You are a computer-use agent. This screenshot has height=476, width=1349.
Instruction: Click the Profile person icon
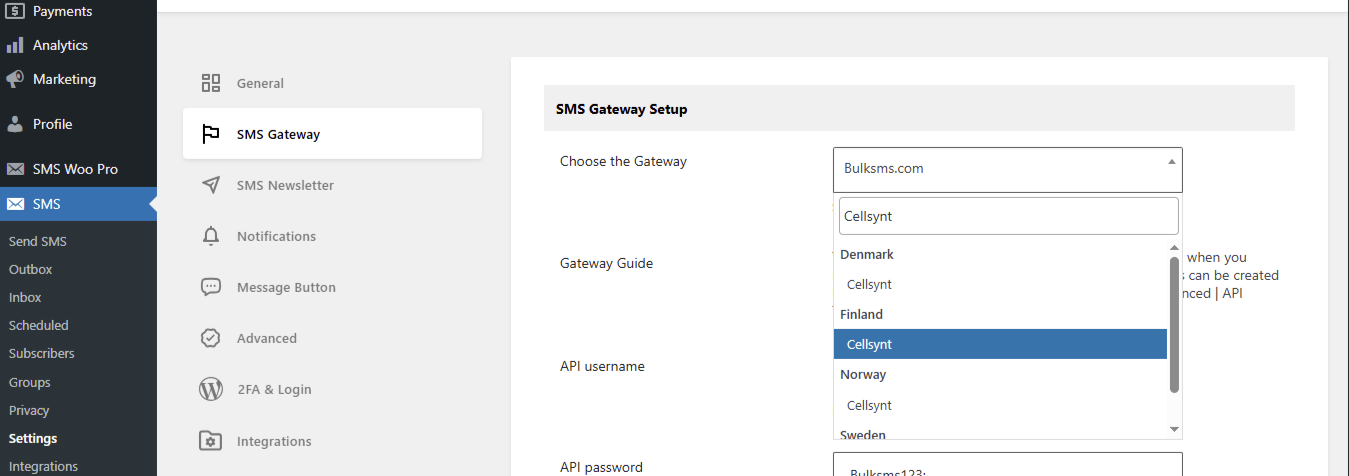click(x=15, y=124)
